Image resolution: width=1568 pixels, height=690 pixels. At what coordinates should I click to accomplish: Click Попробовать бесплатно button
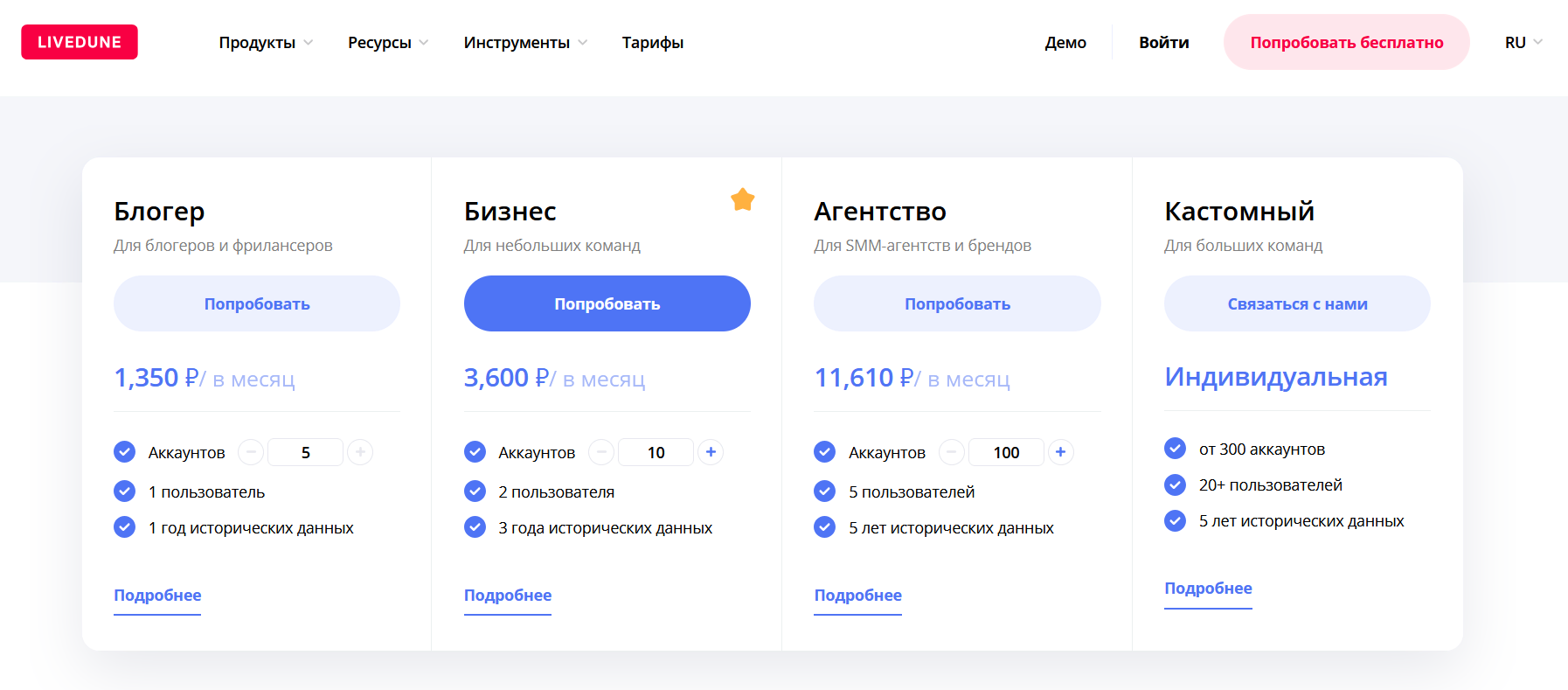click(1347, 42)
